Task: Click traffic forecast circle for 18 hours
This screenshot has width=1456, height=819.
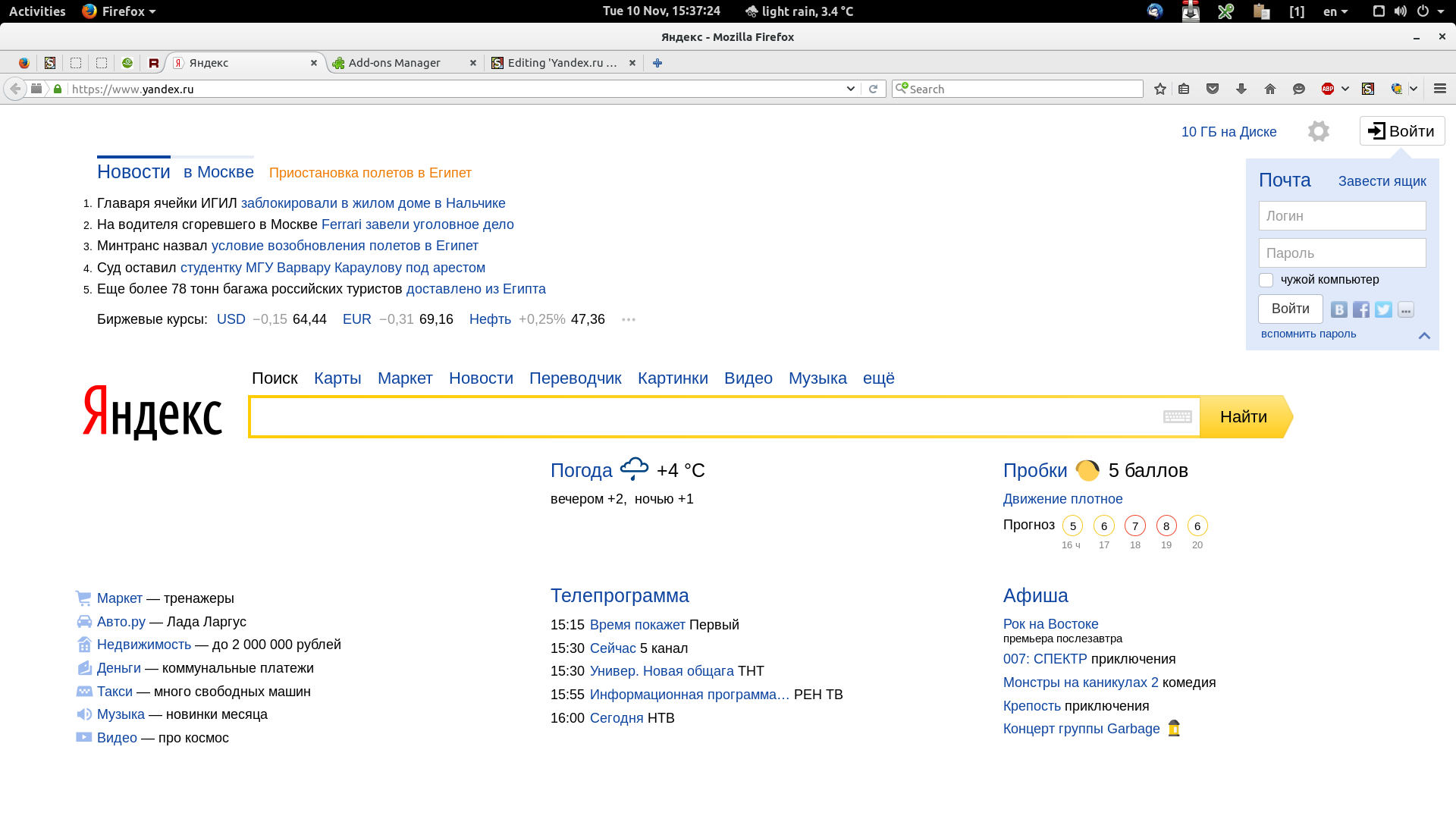Action: point(1135,526)
